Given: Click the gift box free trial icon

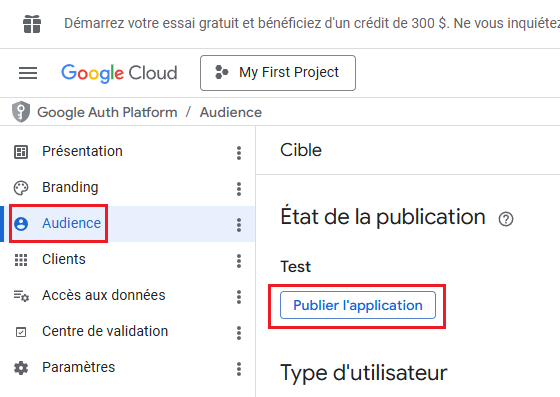Looking at the screenshot, I should point(32,24).
